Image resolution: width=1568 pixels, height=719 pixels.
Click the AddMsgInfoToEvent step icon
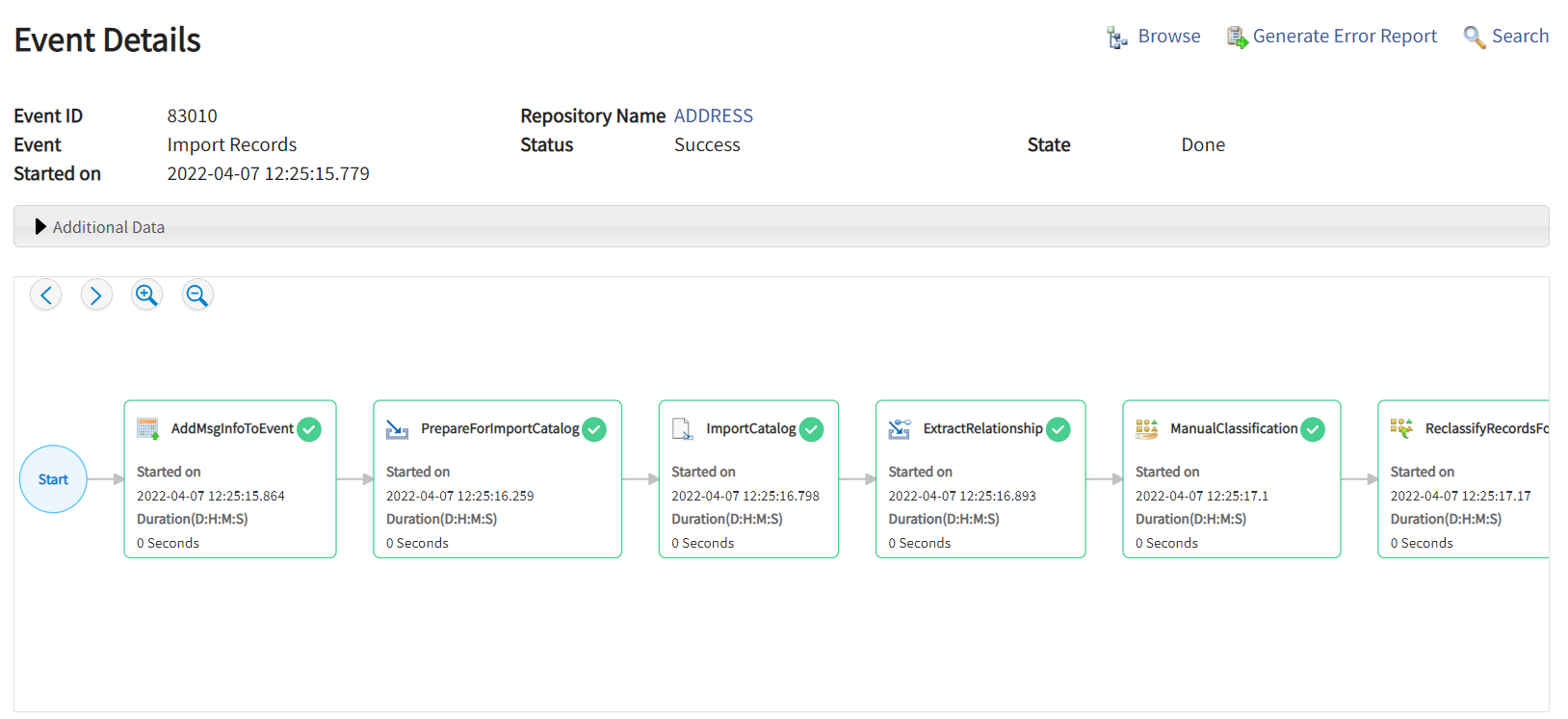147,429
